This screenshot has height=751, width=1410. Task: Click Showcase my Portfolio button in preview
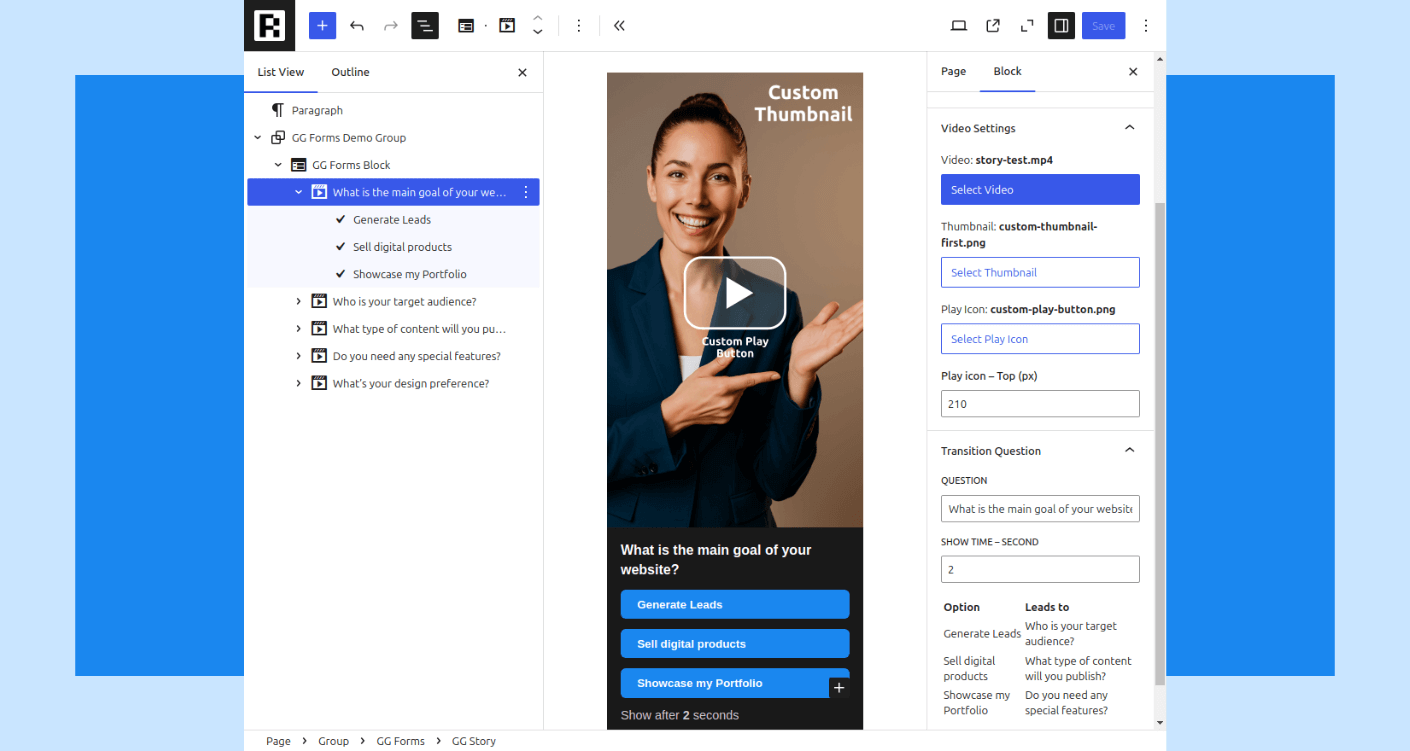pyautogui.click(x=735, y=683)
